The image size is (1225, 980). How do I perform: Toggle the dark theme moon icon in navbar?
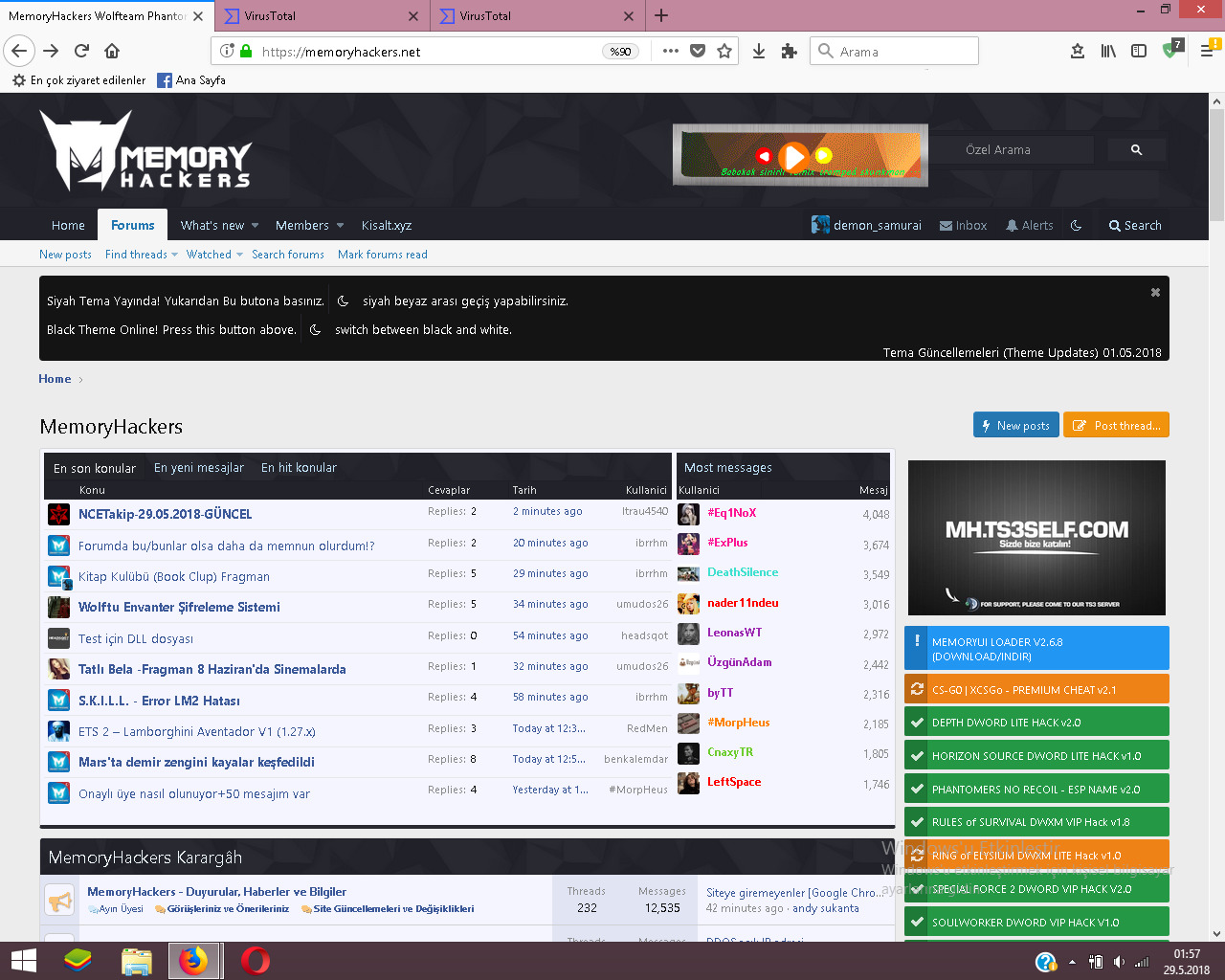pos(1076,226)
